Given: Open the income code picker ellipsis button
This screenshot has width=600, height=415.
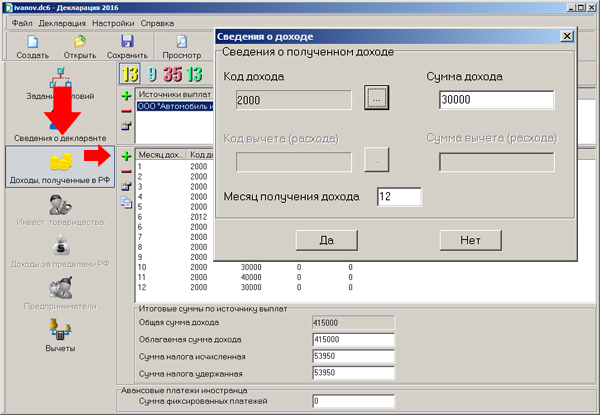Looking at the screenshot, I should 377,98.
